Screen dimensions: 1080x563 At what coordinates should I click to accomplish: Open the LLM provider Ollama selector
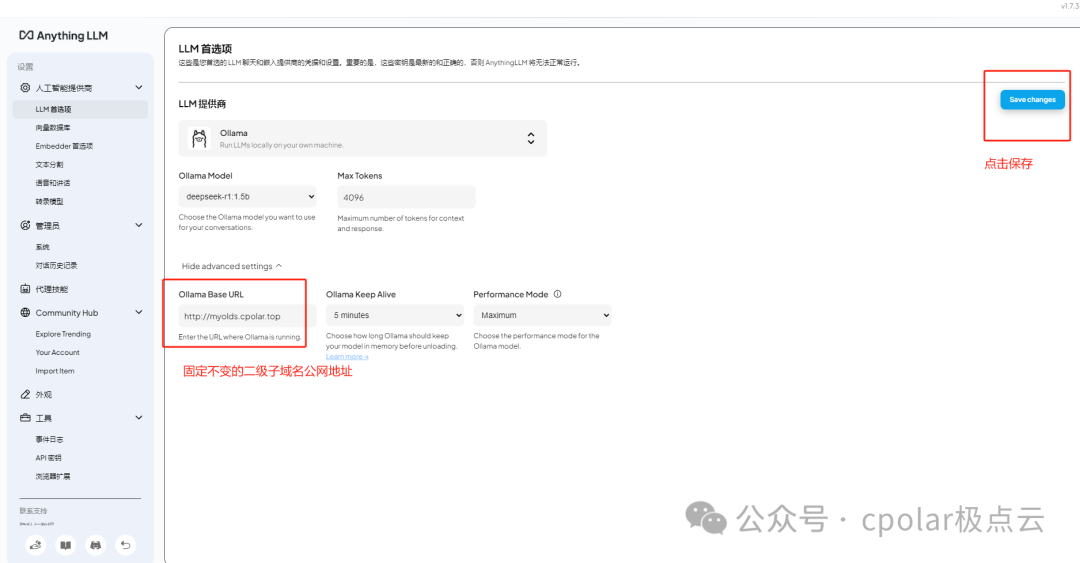362,139
